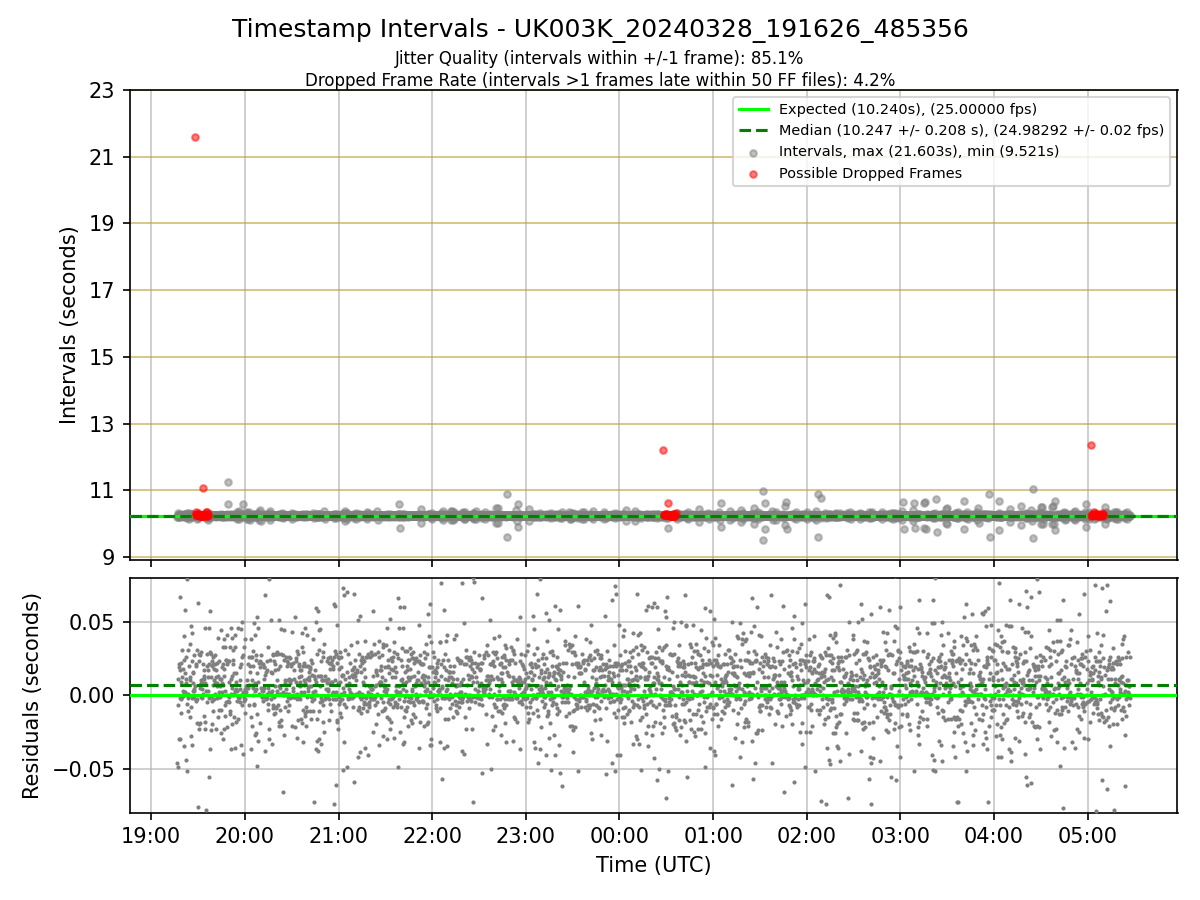Select the red dropped-frame point near 05:00 at 12.4 seconds
The width and height of the screenshot is (1200, 900).
click(x=1091, y=445)
